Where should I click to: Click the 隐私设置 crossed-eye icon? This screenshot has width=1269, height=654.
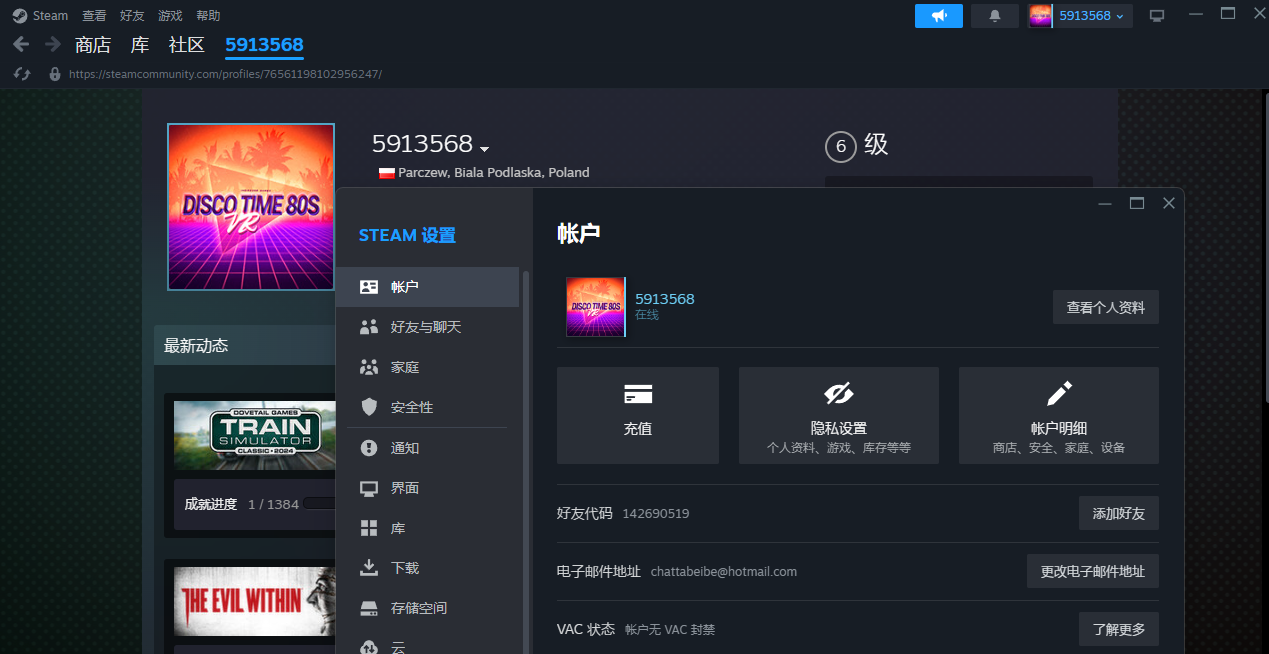coord(839,393)
